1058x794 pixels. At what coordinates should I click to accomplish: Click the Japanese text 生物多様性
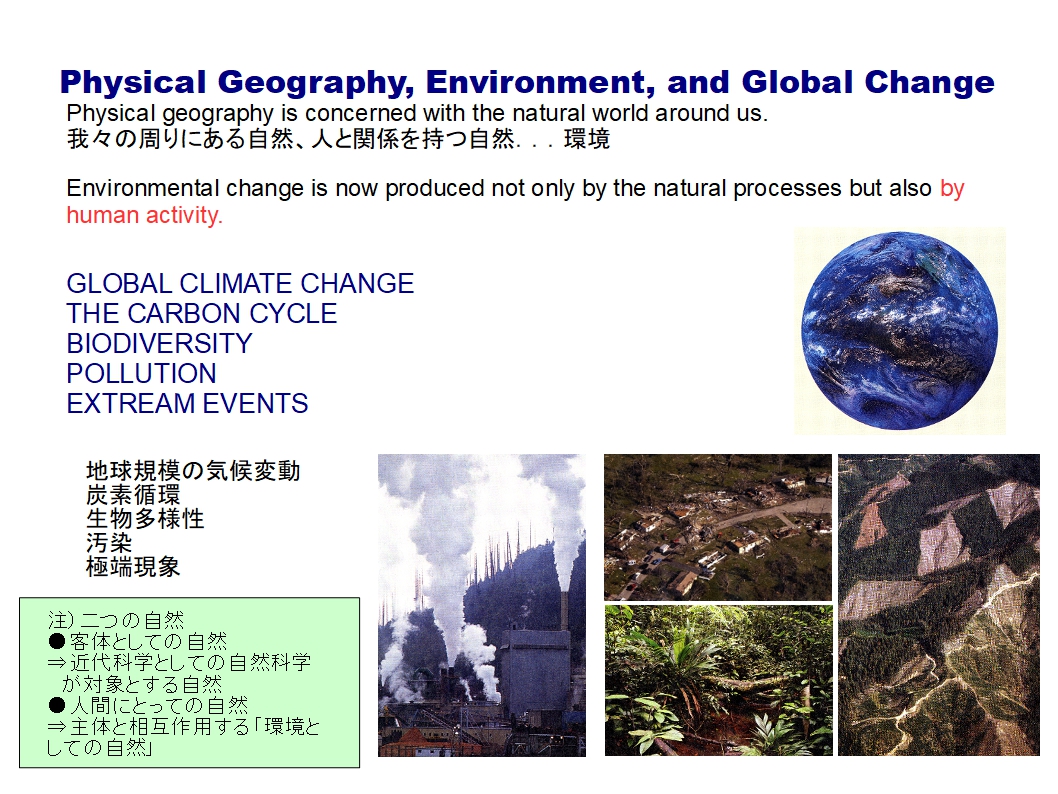tap(145, 519)
